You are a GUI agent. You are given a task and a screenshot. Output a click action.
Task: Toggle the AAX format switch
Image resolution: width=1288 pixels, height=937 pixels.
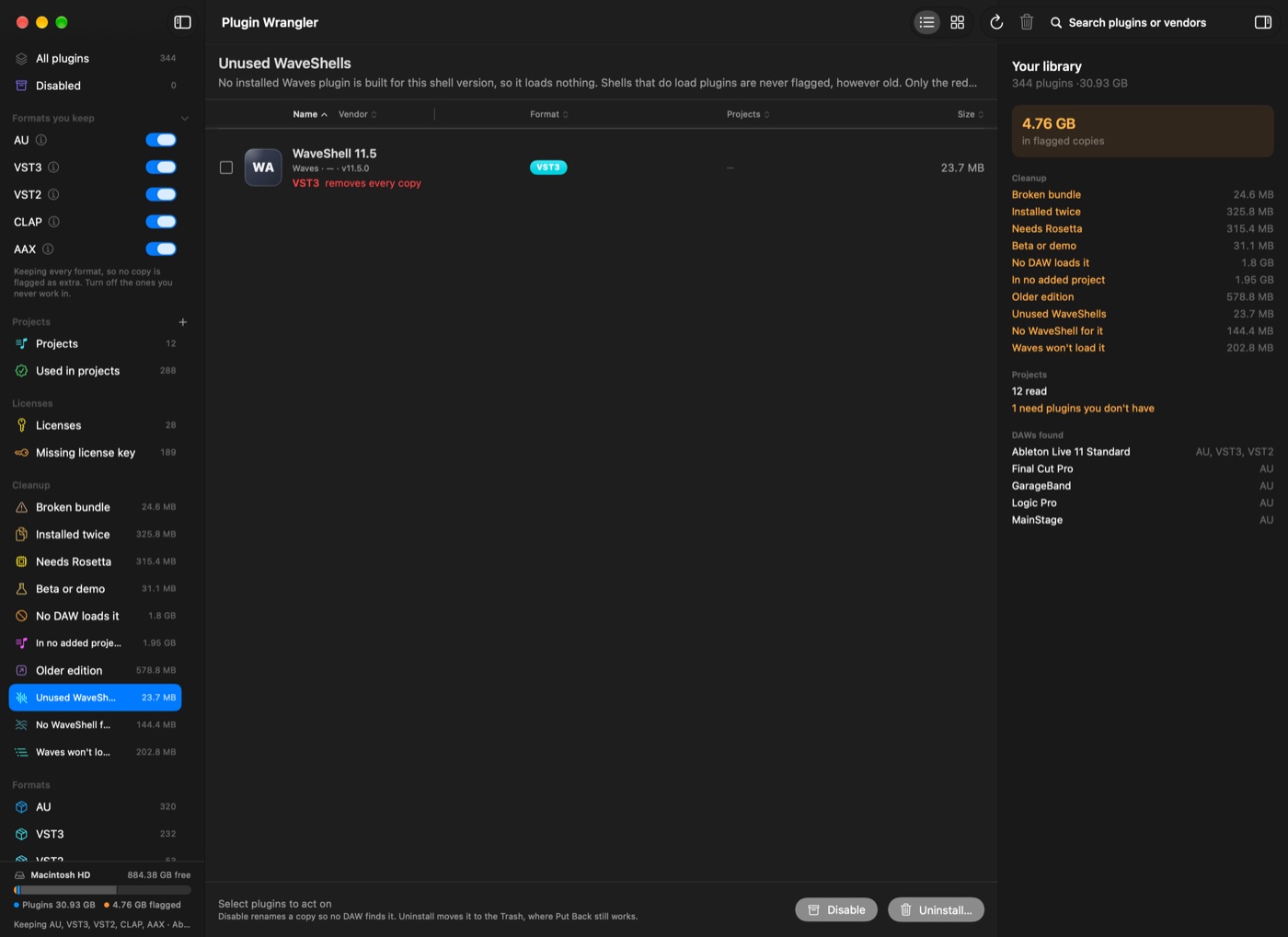[161, 249]
